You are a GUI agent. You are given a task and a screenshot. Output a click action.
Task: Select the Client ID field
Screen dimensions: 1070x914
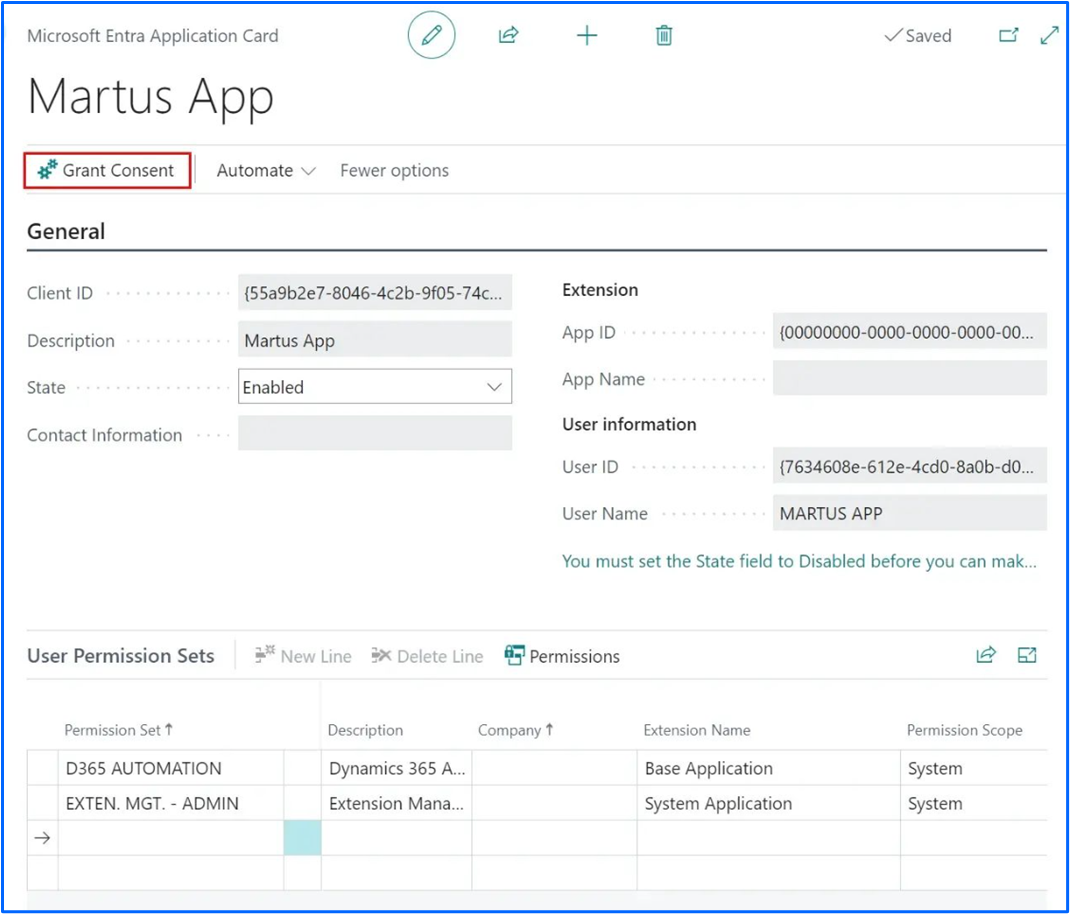click(x=375, y=293)
